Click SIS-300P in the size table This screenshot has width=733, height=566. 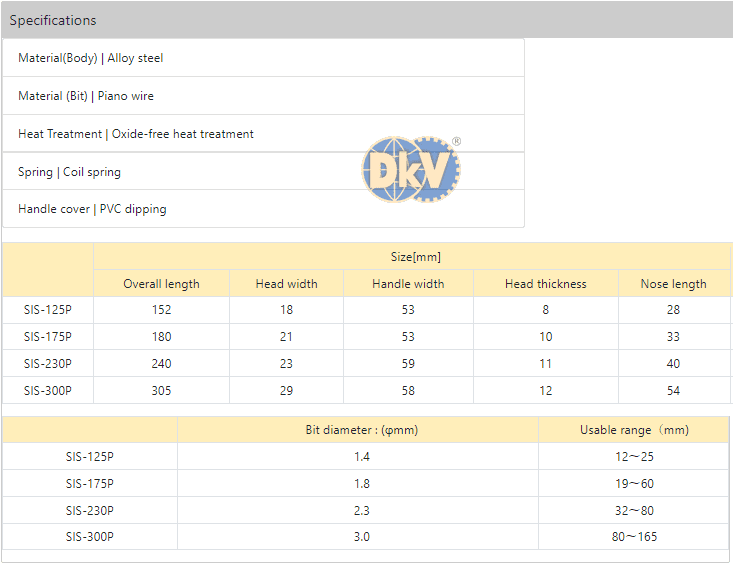(48, 391)
